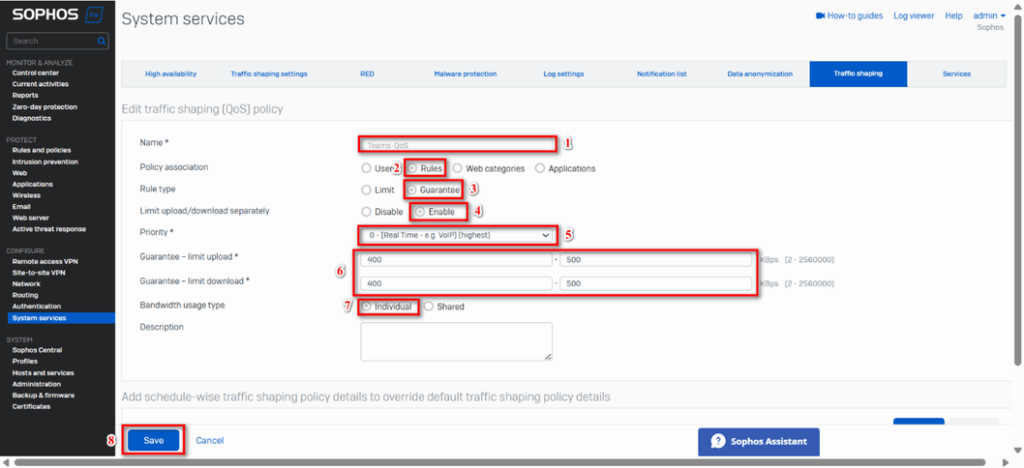Open the Log viewer link
The height and width of the screenshot is (468, 1024).
[x=913, y=16]
